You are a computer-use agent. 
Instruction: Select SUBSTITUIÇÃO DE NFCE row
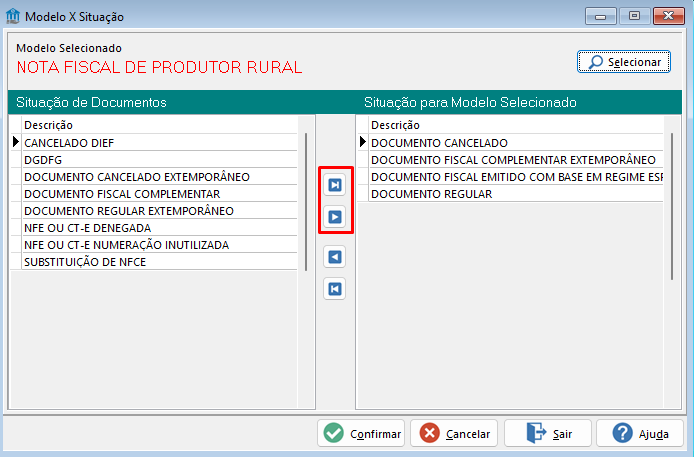[x=160, y=262]
